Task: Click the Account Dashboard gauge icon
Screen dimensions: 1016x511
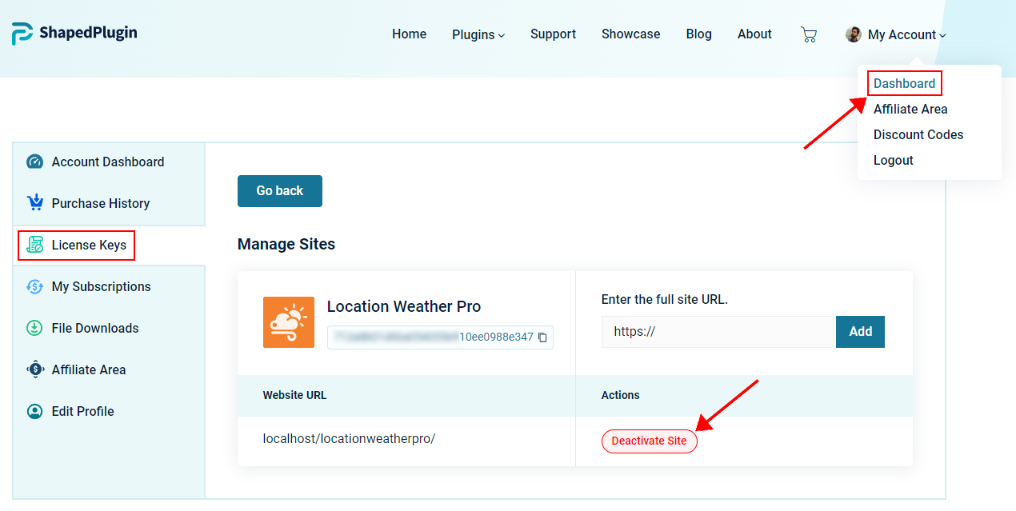Action: 34,162
